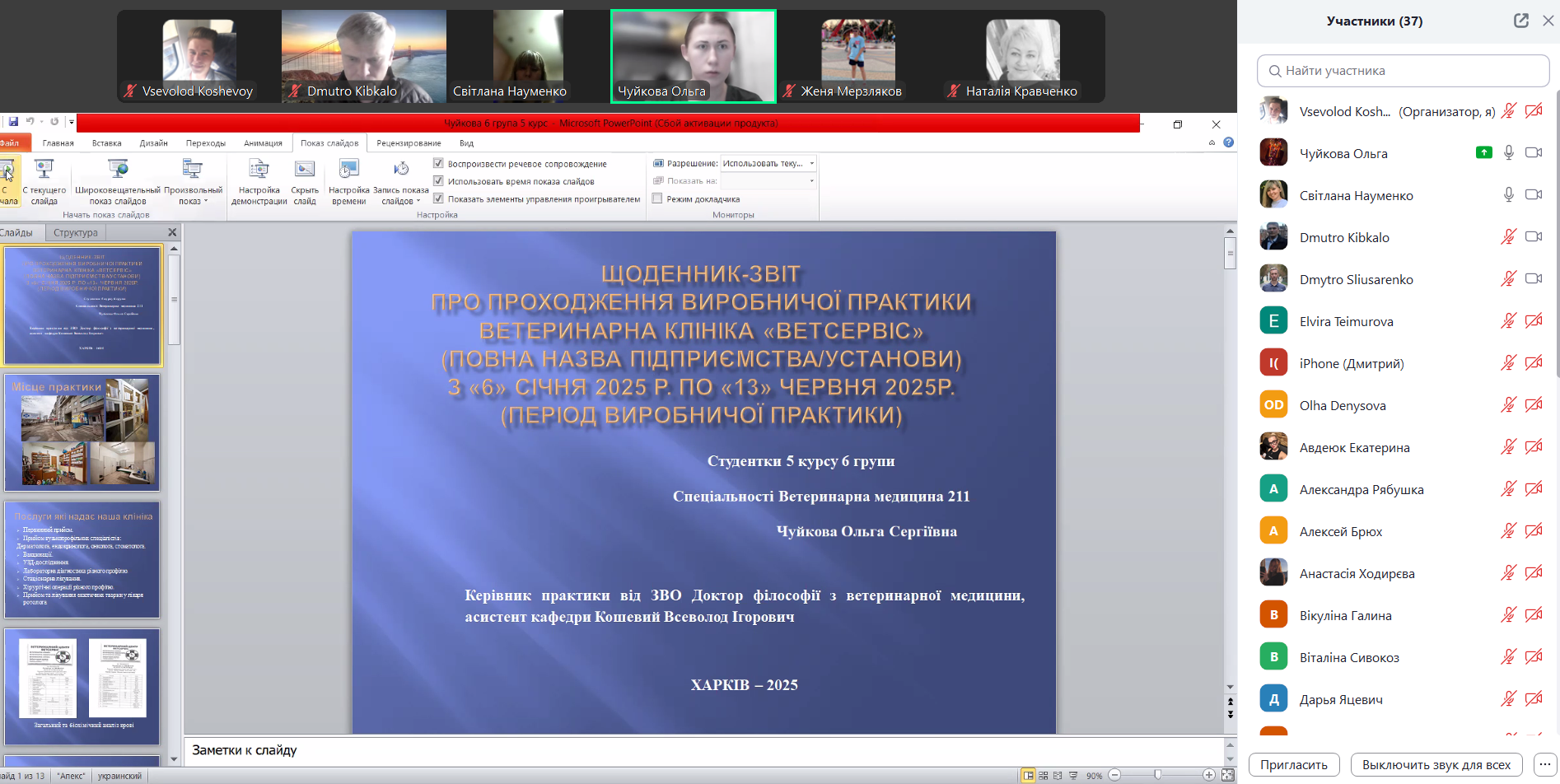Open customize quick access toolbar dropdown
This screenshot has width=1560, height=784.
(71, 122)
